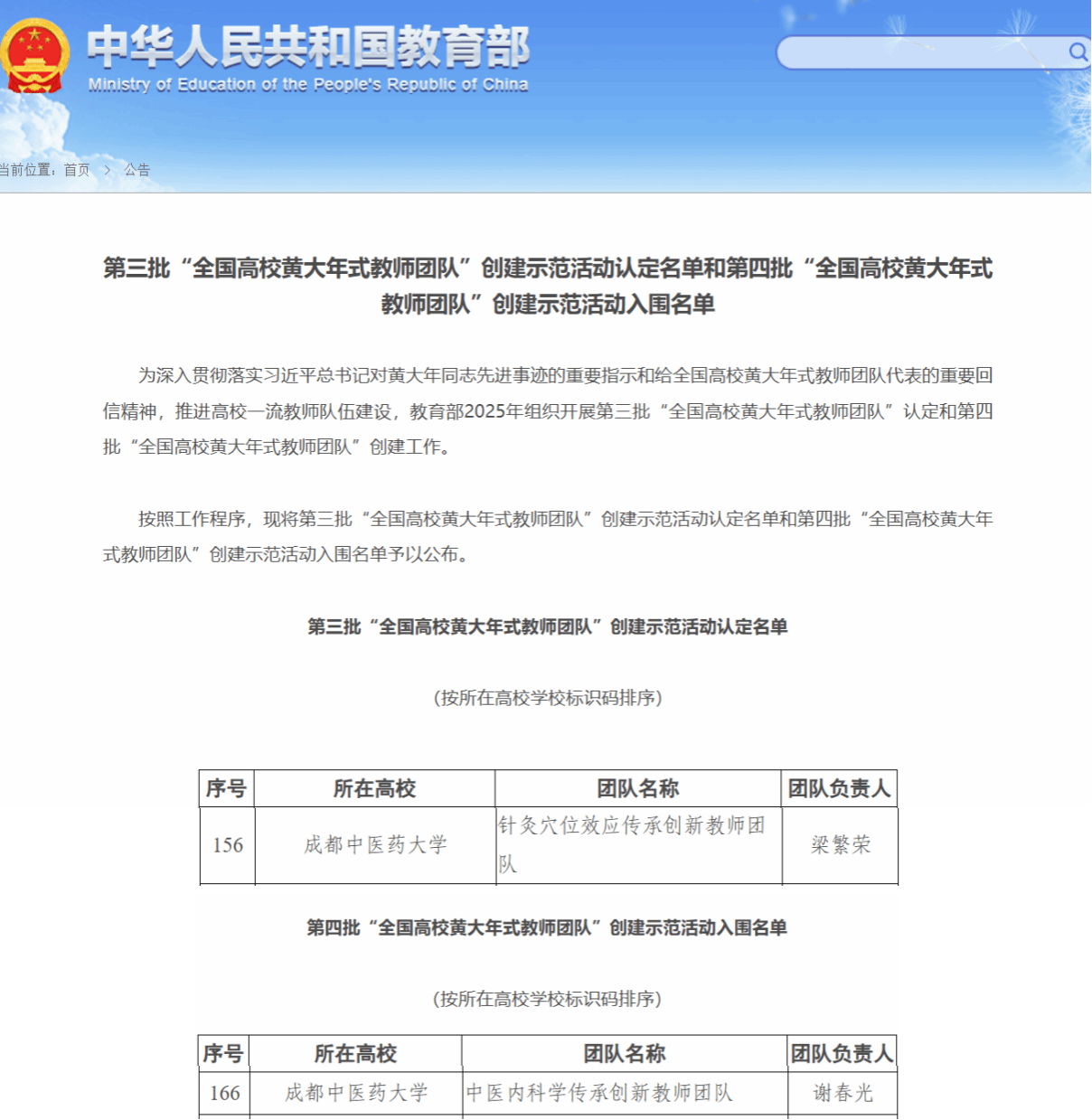Viewport: 1092px width, 1120px height.
Task: Click 成都中医药大学 in row 156
Action: (x=375, y=845)
